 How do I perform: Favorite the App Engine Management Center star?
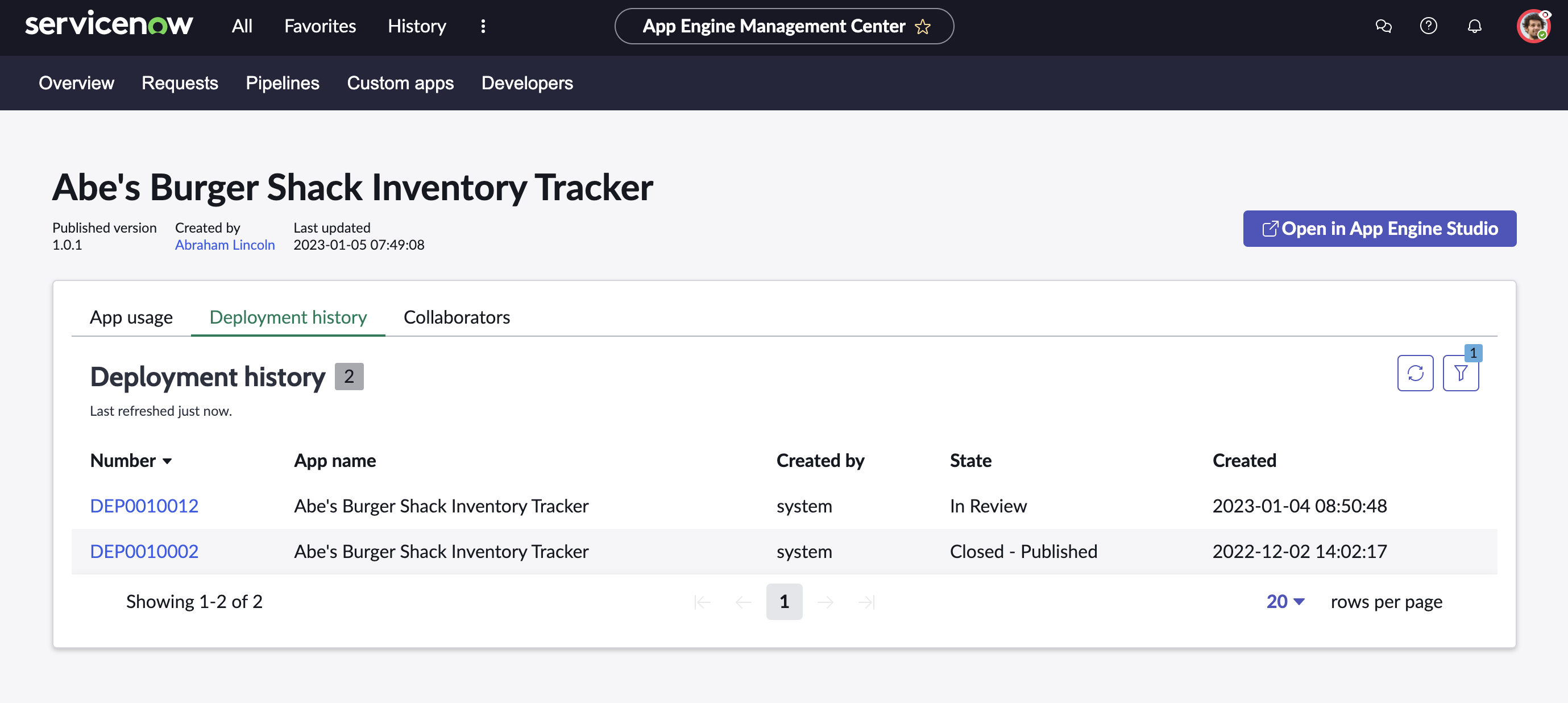click(923, 26)
